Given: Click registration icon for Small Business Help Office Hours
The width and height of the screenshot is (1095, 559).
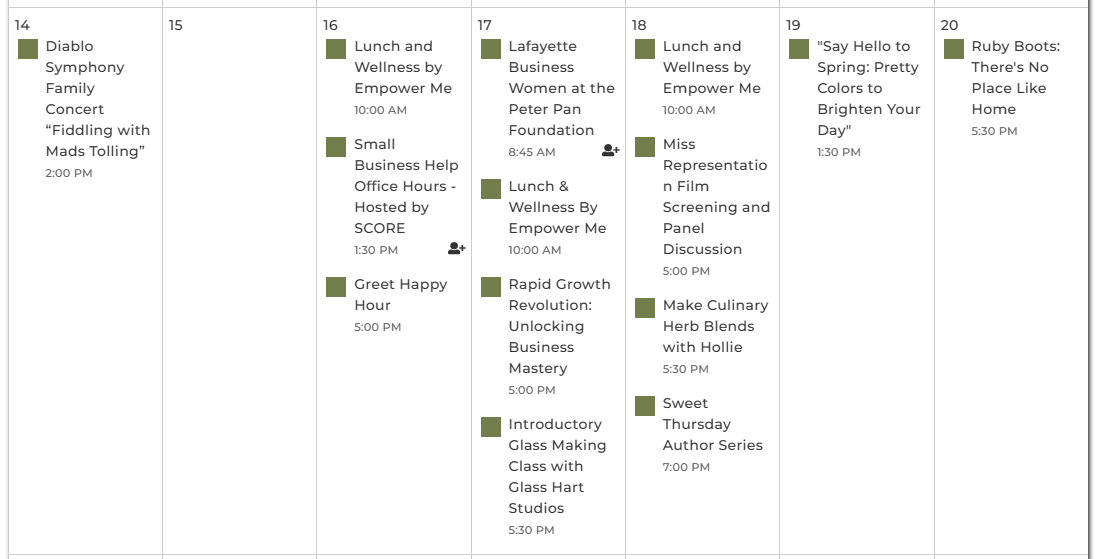Looking at the screenshot, I should [x=456, y=249].
